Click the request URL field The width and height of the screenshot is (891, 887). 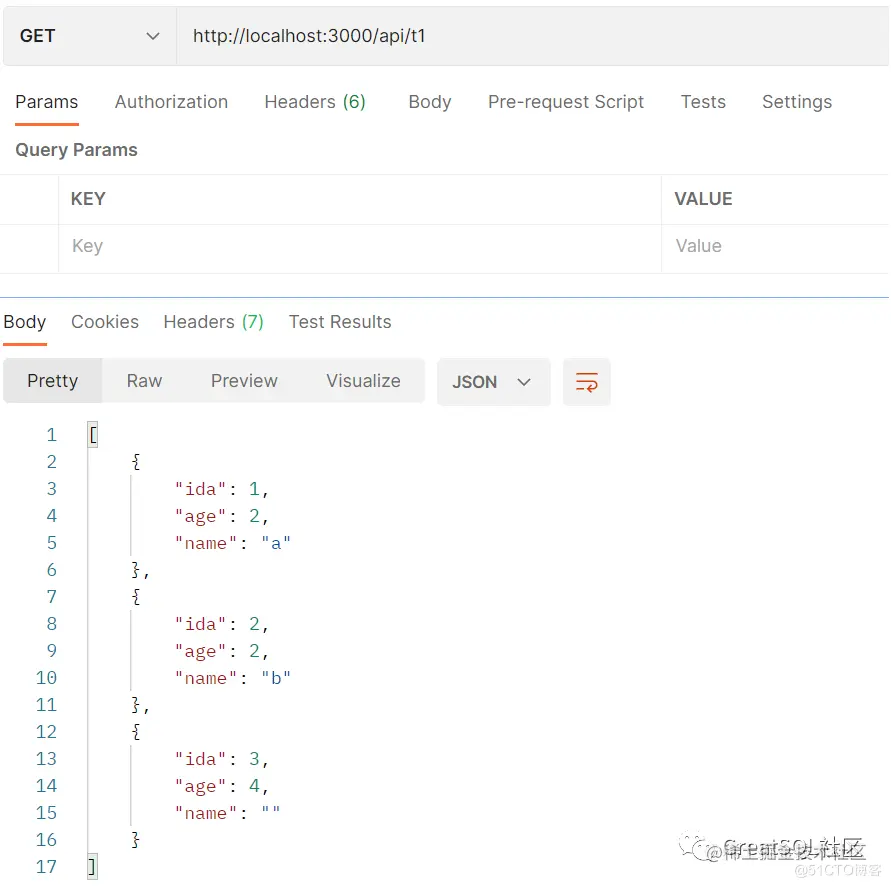[532, 36]
